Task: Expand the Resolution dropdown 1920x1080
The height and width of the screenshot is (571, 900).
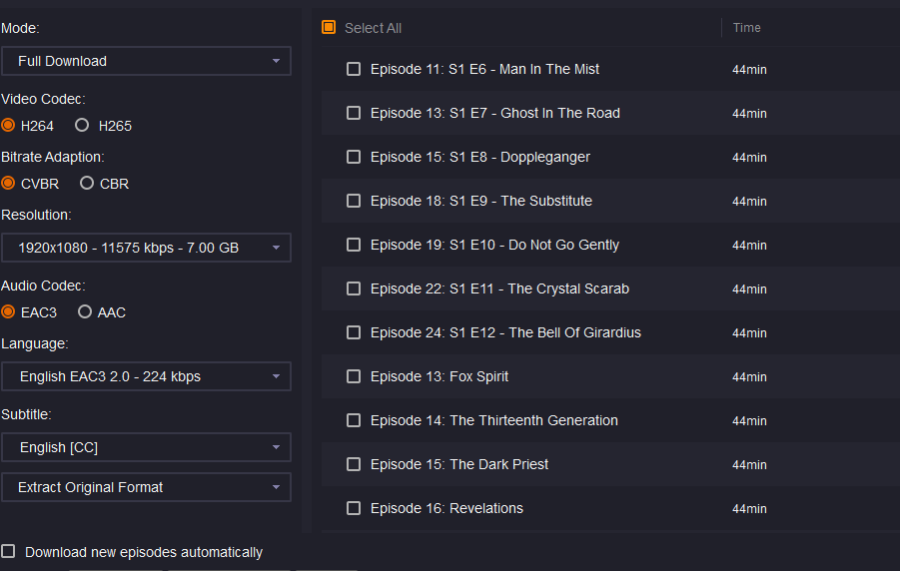Action: [146, 248]
